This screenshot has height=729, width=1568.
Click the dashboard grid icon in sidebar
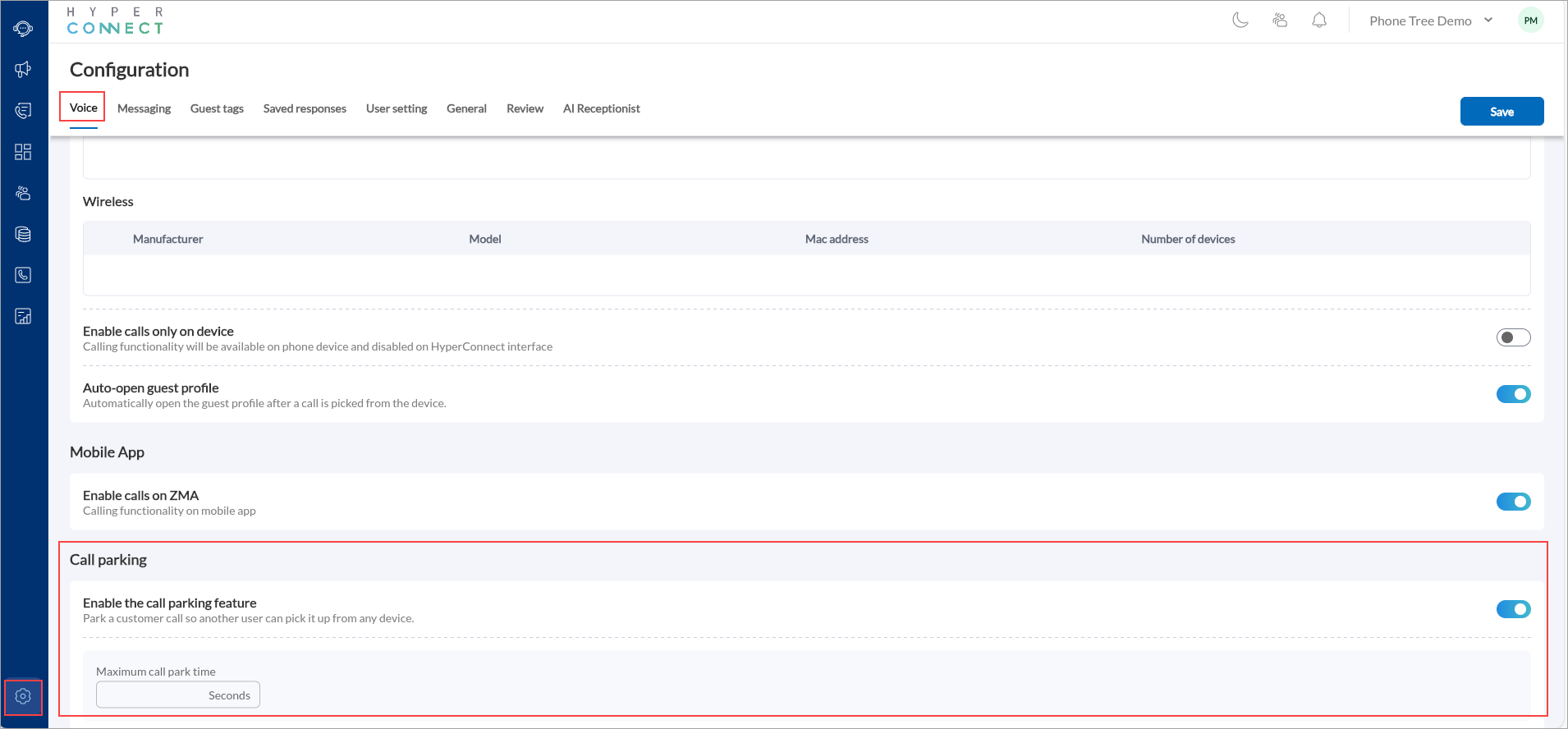coord(23,152)
